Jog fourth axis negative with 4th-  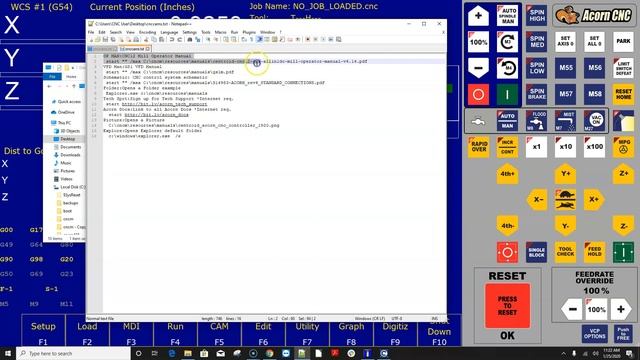coord(507,226)
